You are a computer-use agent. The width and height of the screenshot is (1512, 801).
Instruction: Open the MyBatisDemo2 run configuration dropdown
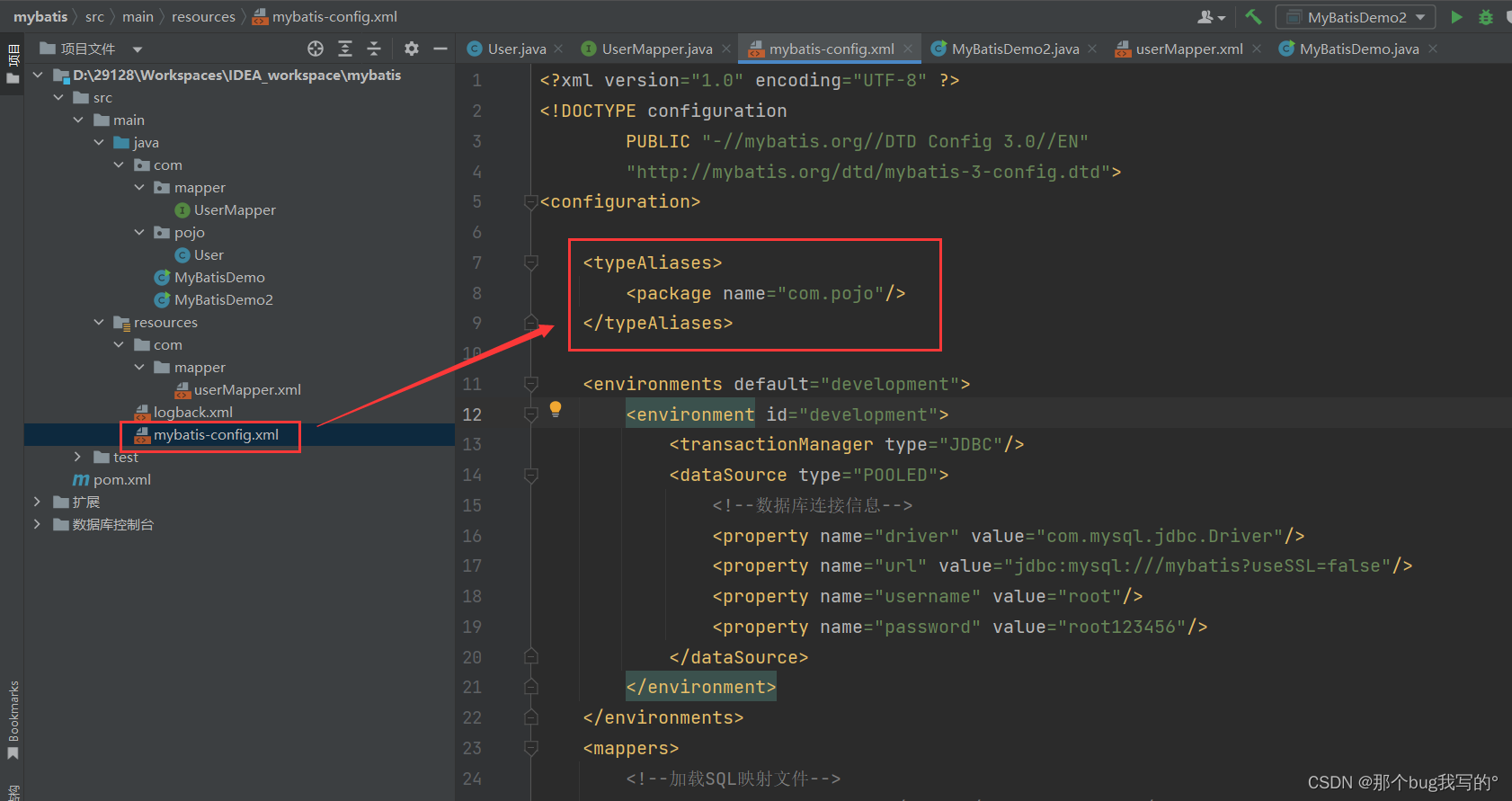[x=1356, y=17]
